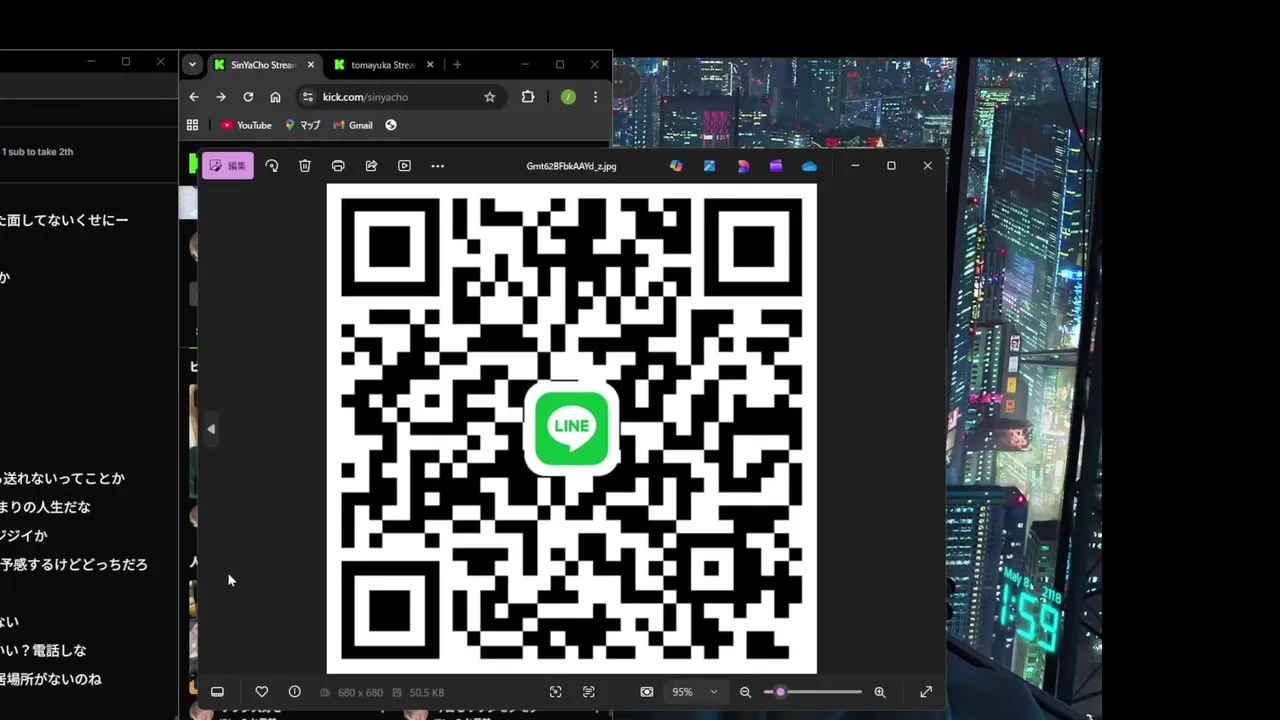Click the 50.5 KB file size text
Image resolution: width=1280 pixels, height=720 pixels.
pos(427,693)
